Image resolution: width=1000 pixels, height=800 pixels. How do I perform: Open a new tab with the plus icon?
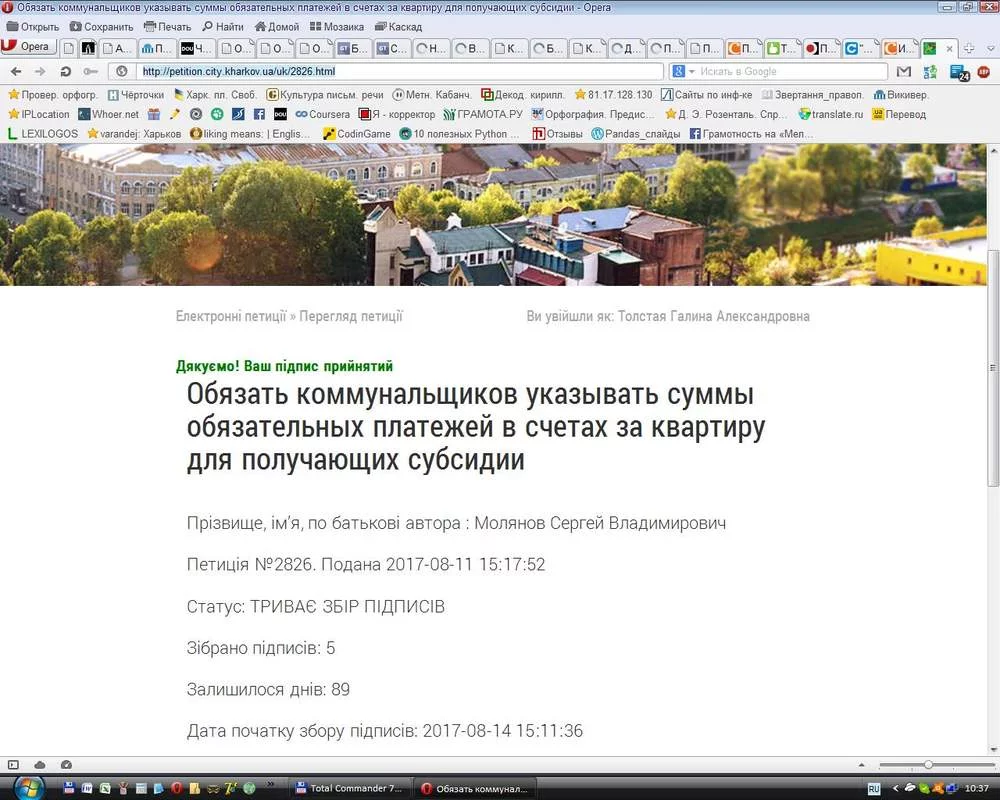coord(969,48)
